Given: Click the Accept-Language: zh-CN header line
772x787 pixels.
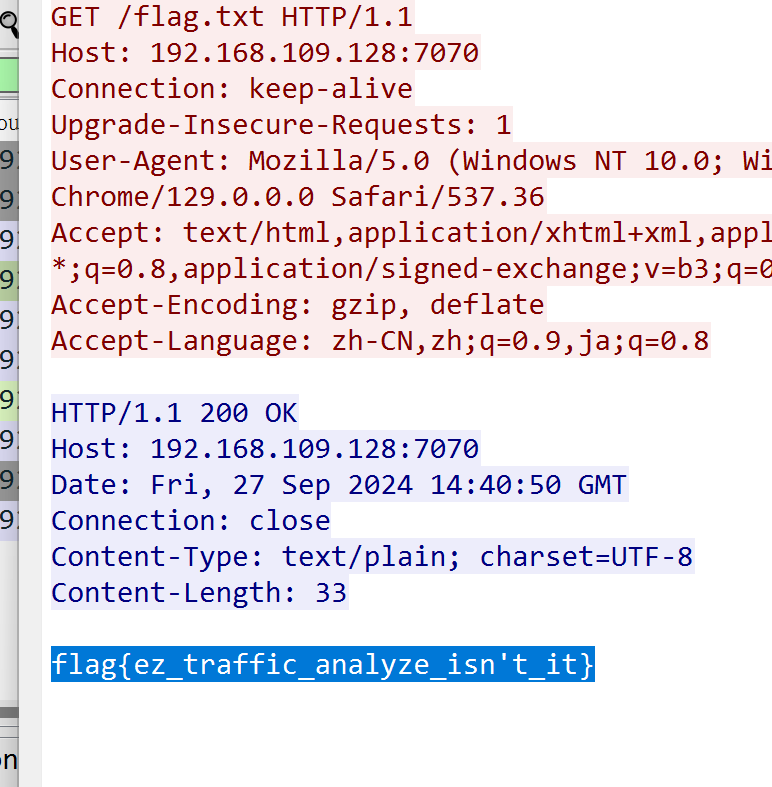Looking at the screenshot, I should 380,340.
